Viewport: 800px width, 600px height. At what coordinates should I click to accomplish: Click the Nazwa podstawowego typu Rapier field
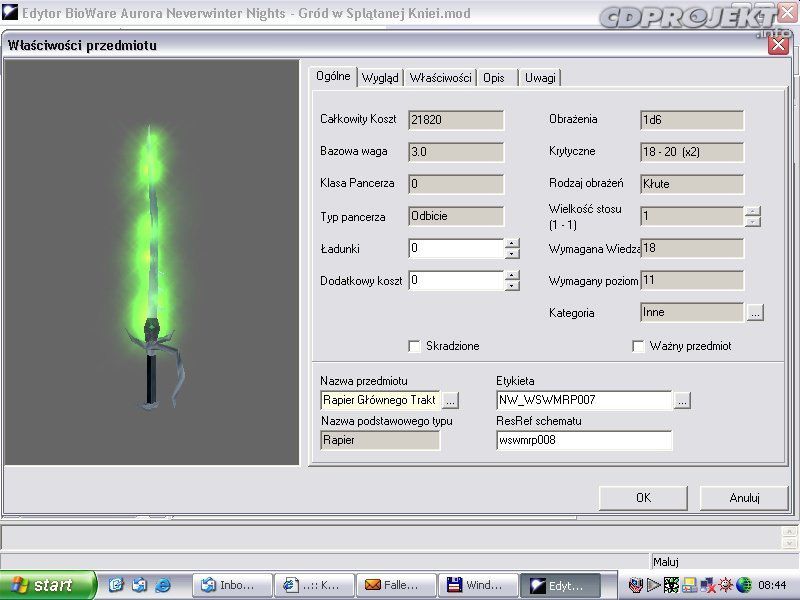point(380,440)
